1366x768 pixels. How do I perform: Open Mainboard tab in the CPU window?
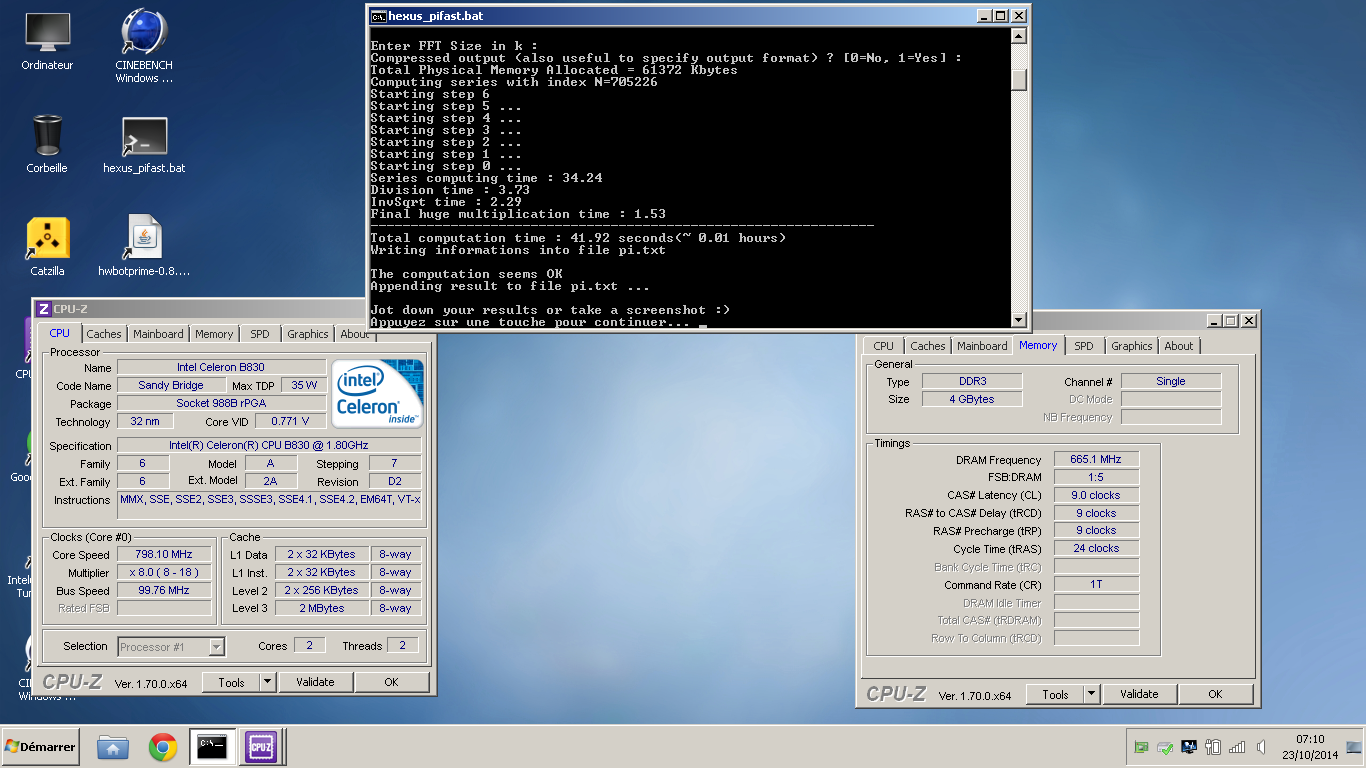point(158,334)
